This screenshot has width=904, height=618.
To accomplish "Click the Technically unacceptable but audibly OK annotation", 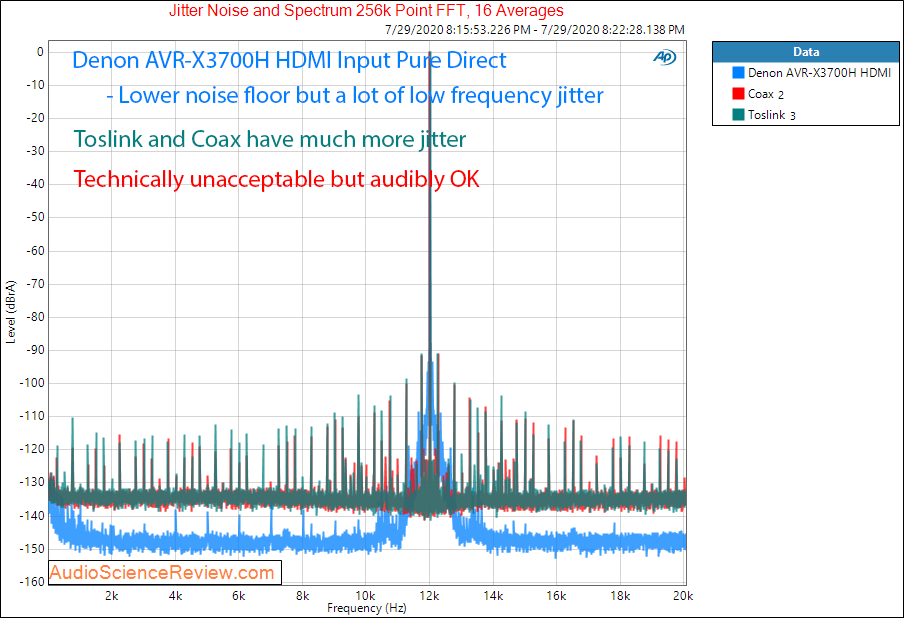I will click(276, 179).
